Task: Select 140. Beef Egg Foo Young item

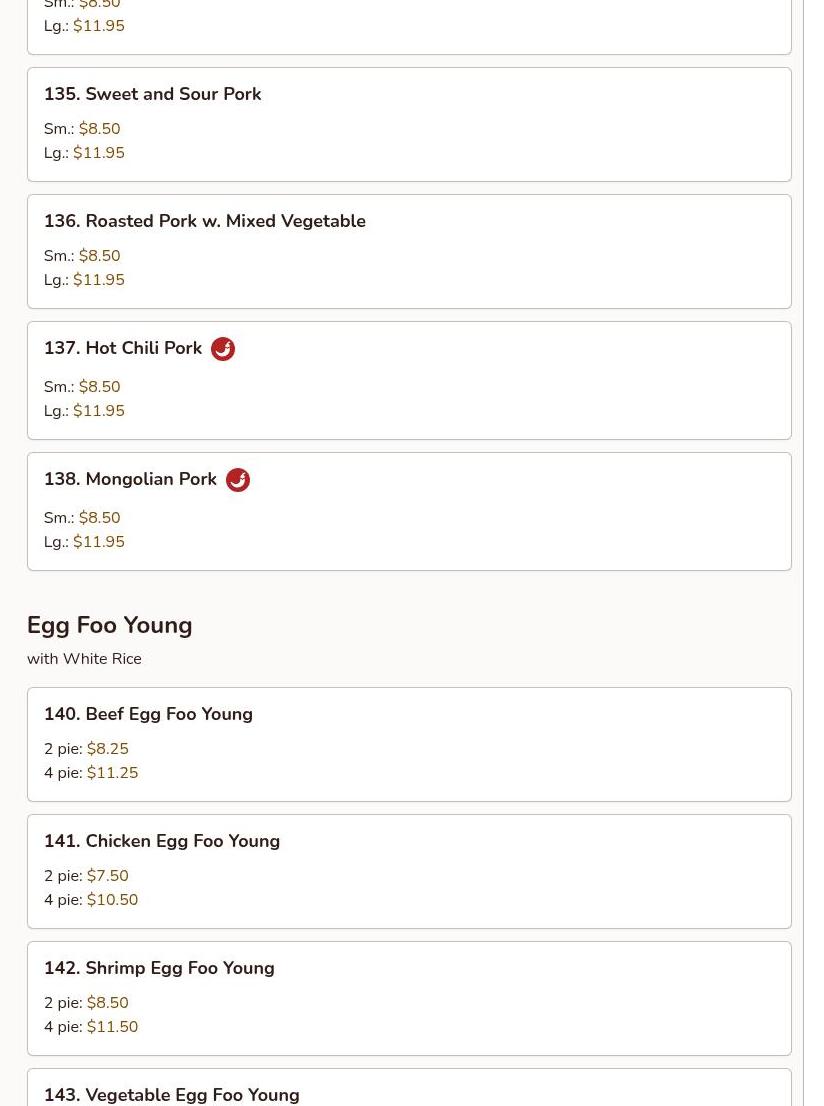Action: pos(409,744)
